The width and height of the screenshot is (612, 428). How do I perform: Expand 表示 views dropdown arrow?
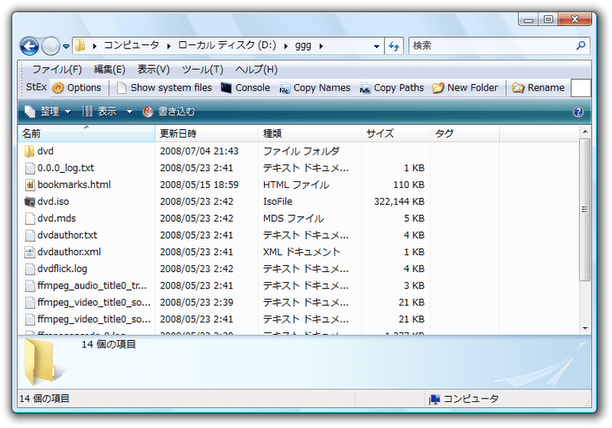(x=129, y=112)
